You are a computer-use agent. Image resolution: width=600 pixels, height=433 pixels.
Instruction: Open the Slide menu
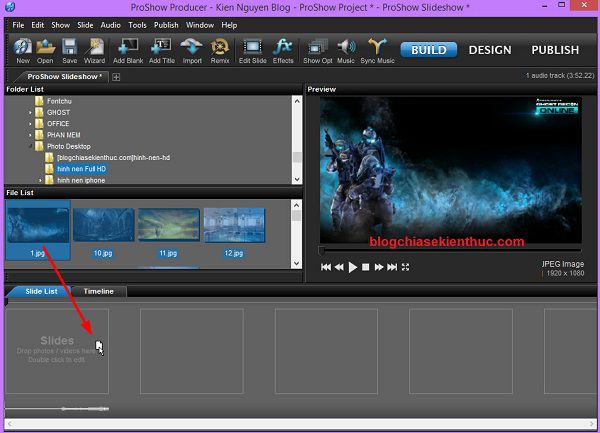pos(85,25)
